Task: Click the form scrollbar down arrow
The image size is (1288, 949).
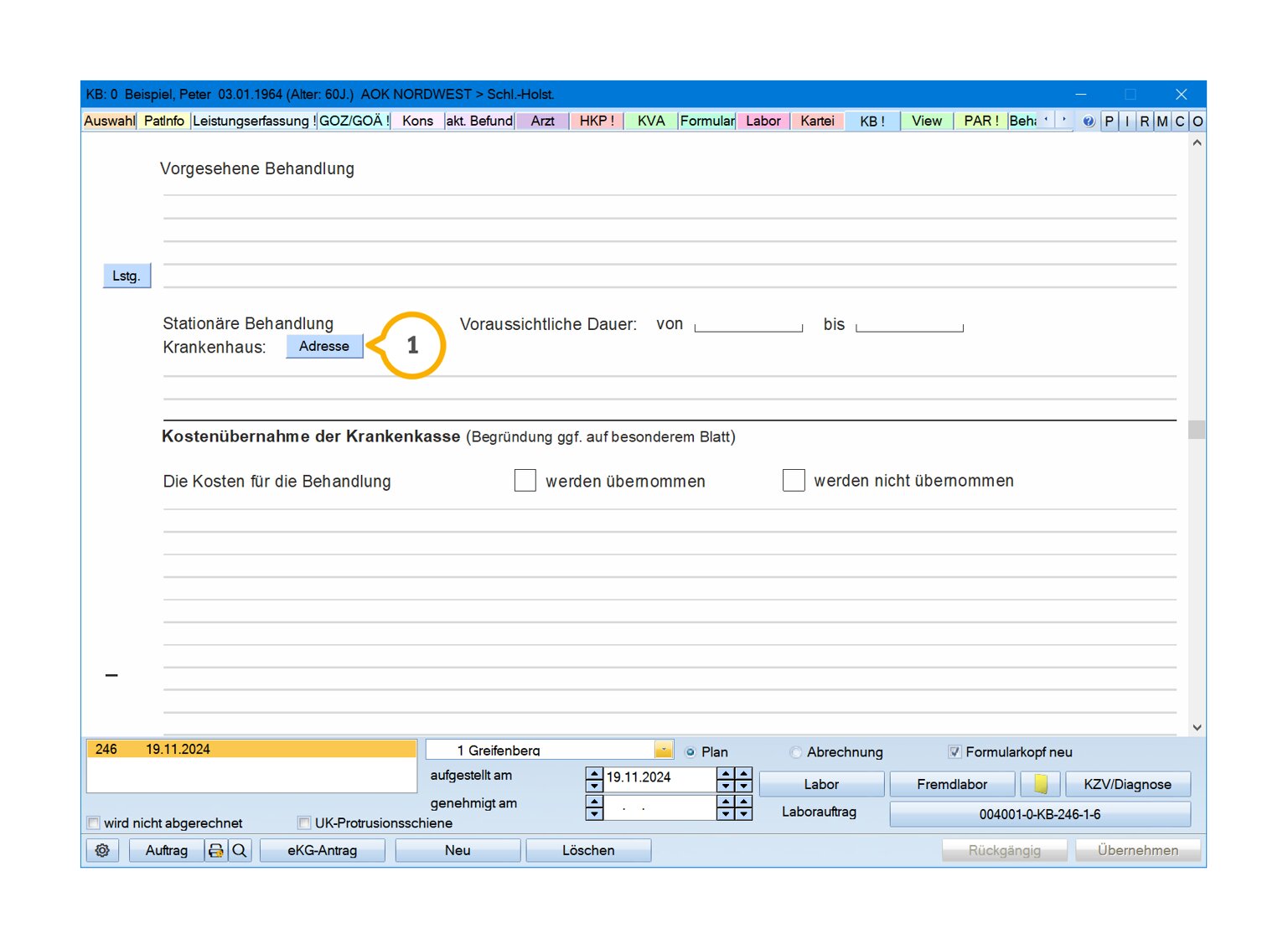Action: [x=1197, y=727]
